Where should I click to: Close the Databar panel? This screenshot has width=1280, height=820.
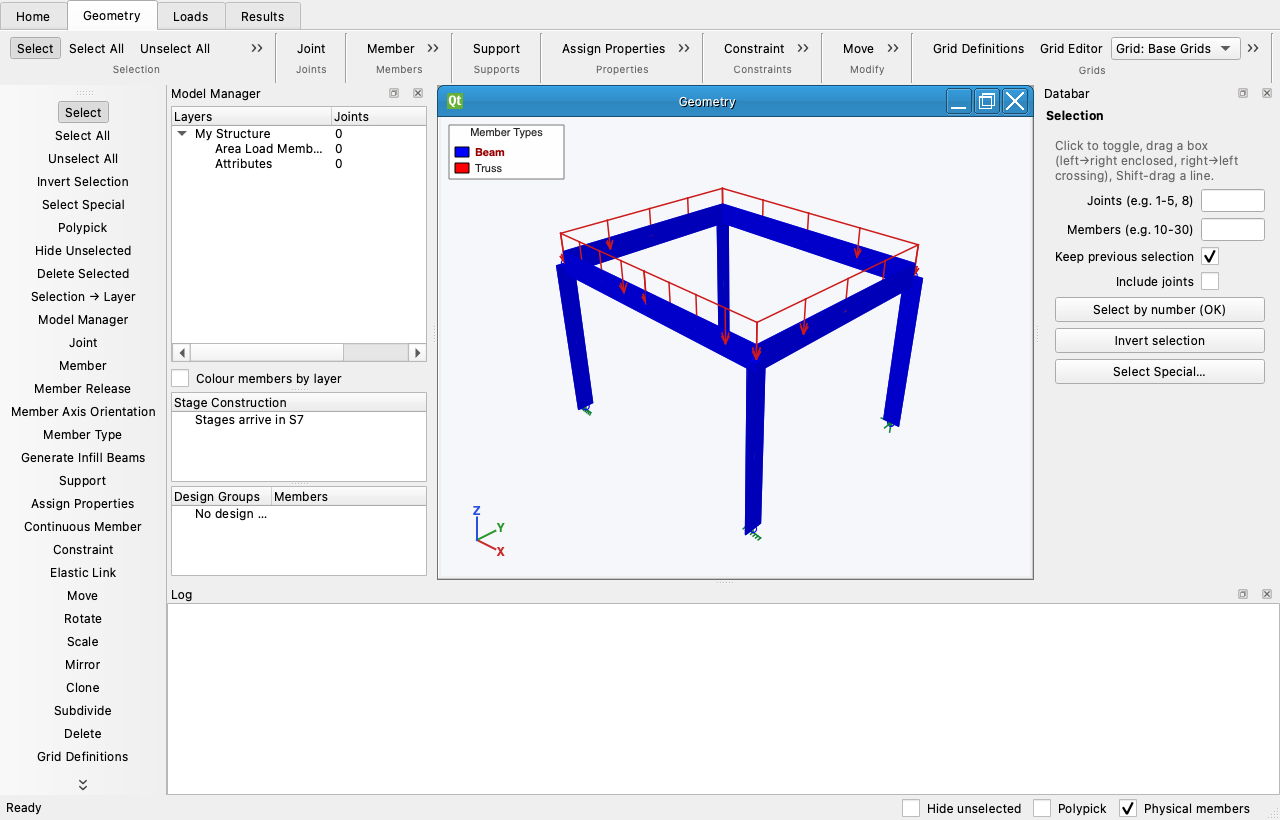tap(1267, 93)
